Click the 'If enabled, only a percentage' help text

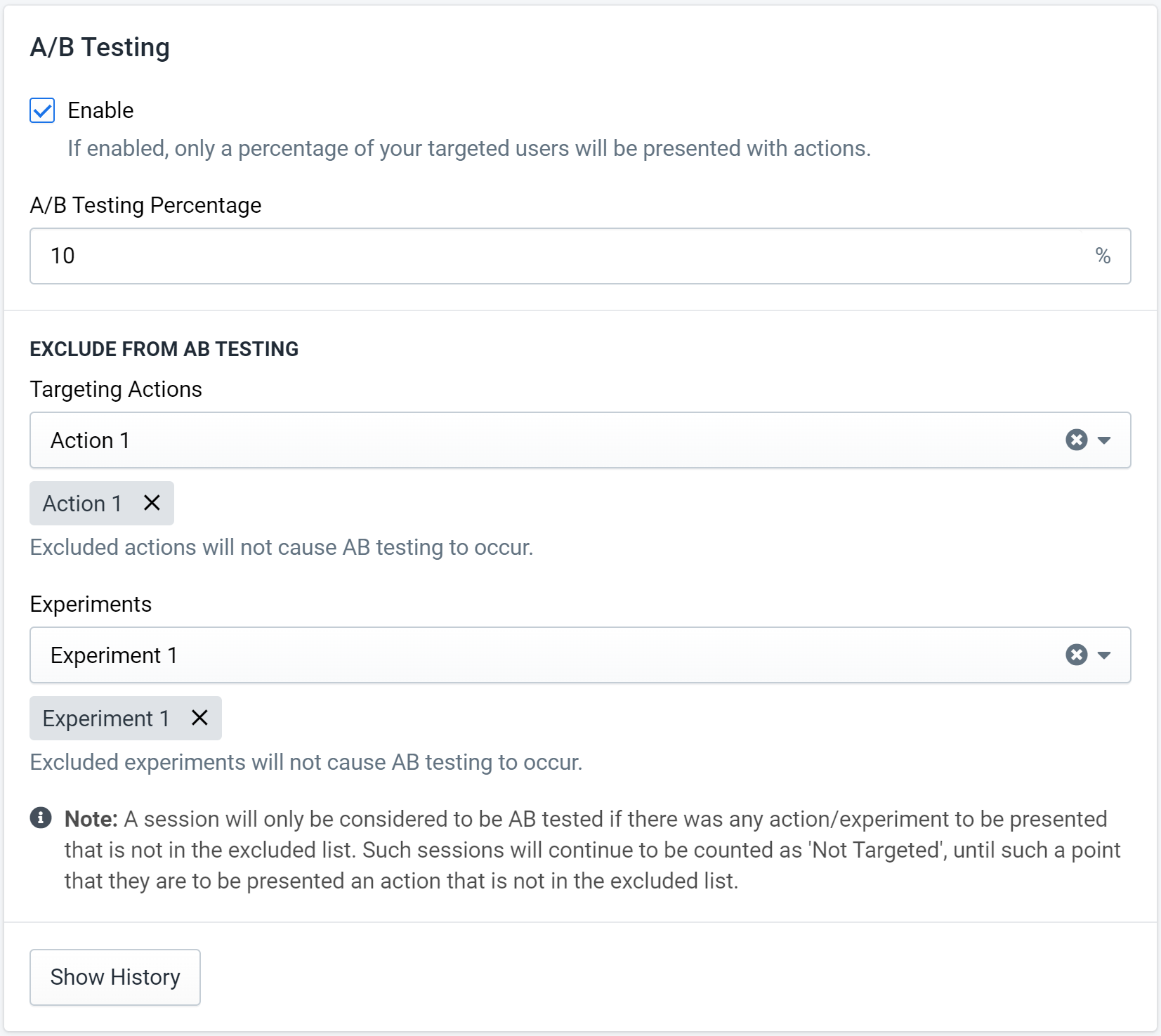[469, 148]
